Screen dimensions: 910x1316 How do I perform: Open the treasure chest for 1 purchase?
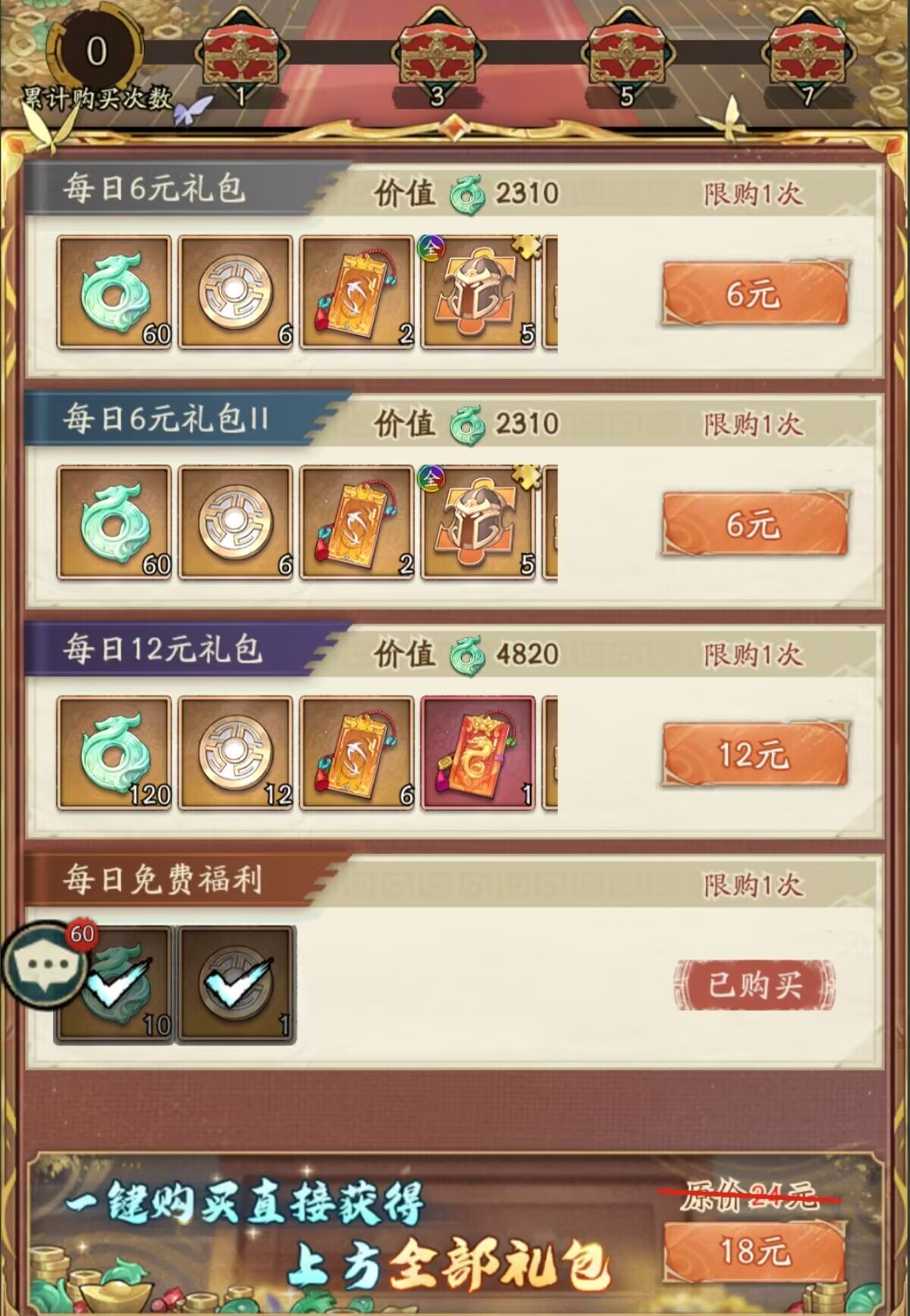pos(241,55)
